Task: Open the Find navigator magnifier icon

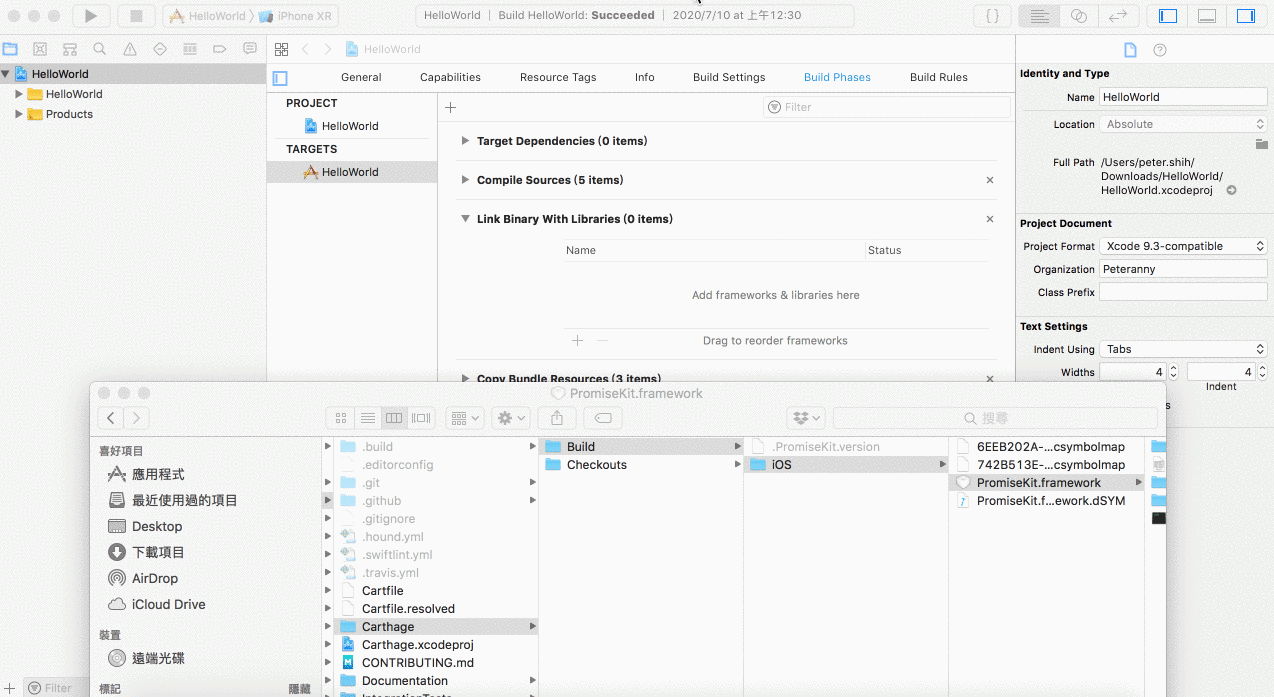Action: point(100,49)
